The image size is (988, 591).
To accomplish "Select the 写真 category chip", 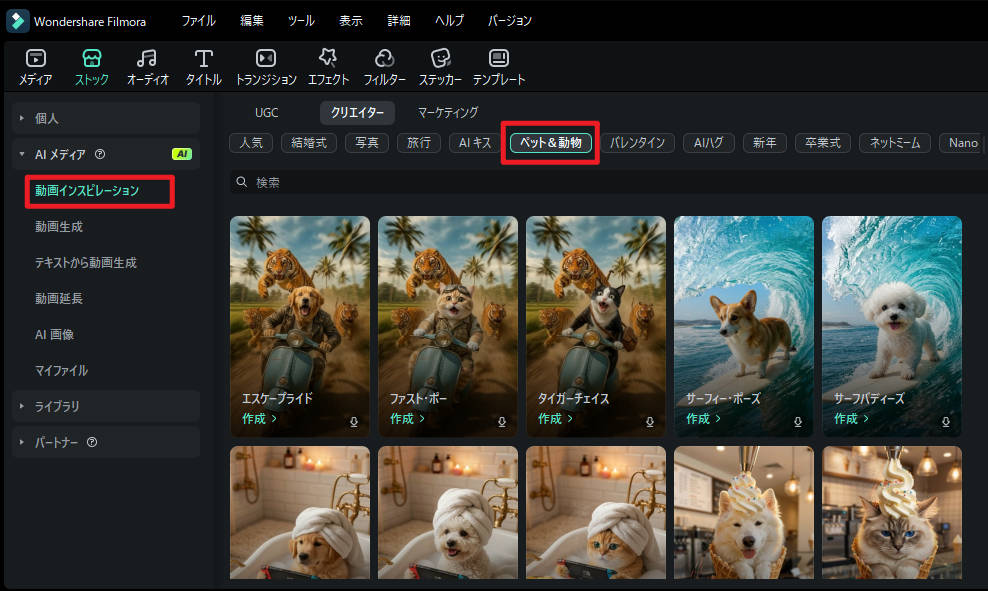I will tap(367, 143).
